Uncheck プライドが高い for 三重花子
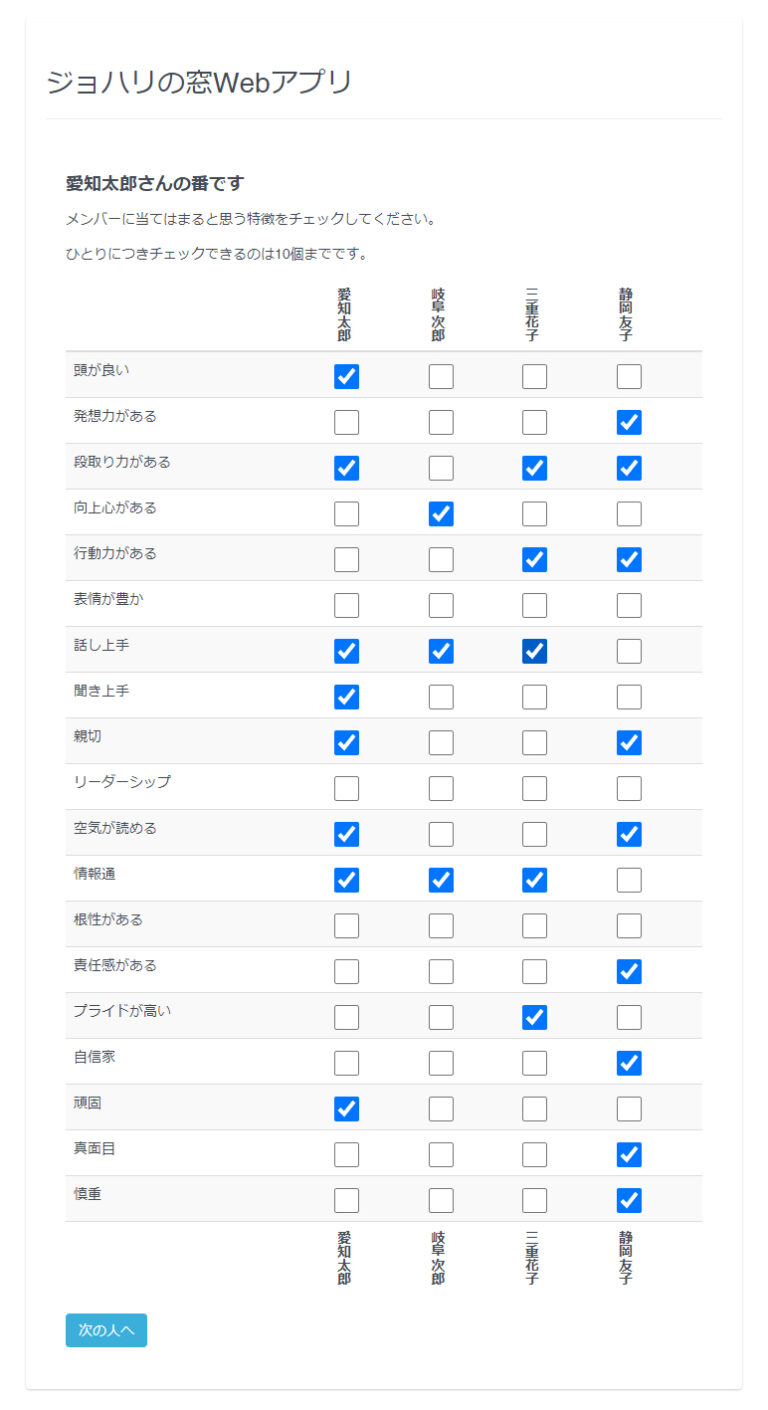768x1410 pixels. pos(535,1017)
